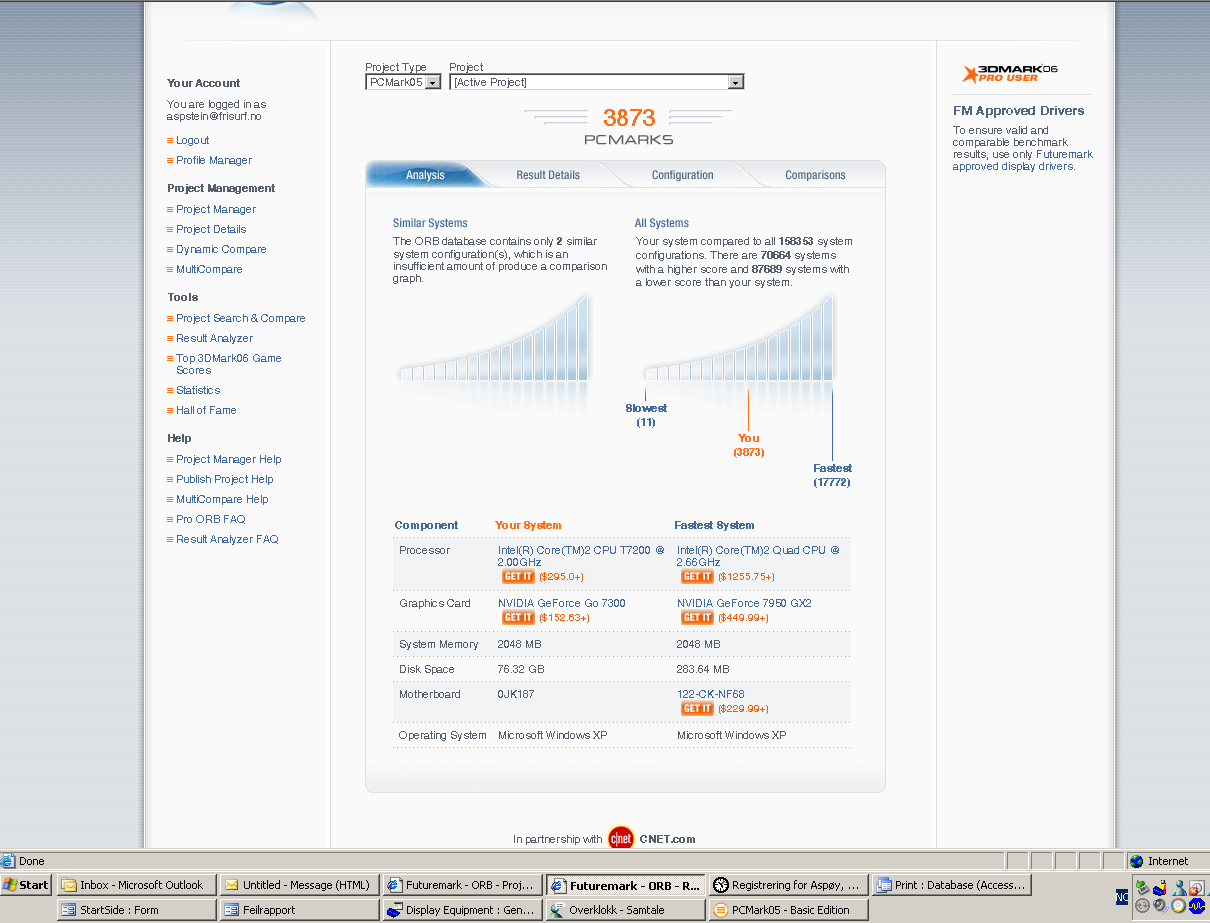The width and height of the screenshot is (1210, 923).
Task: Switch to Feilrapport taskbar button
Action: [x=300, y=910]
